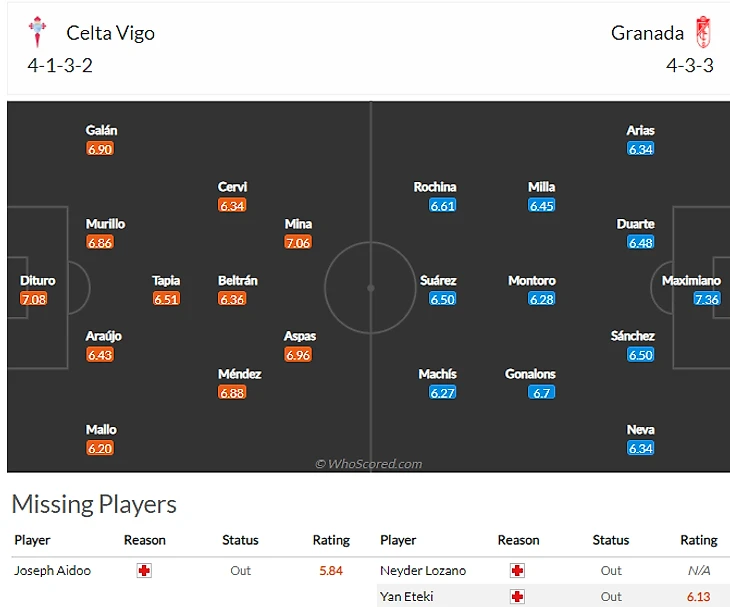Screen dimensions: 730x607
Task: Click Galán's 6.90 rating badge
Action: [100, 148]
